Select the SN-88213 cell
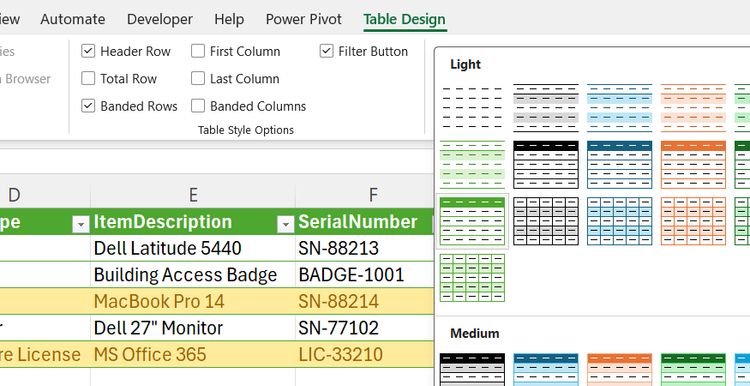Image resolution: width=750 pixels, height=386 pixels. (x=365, y=248)
